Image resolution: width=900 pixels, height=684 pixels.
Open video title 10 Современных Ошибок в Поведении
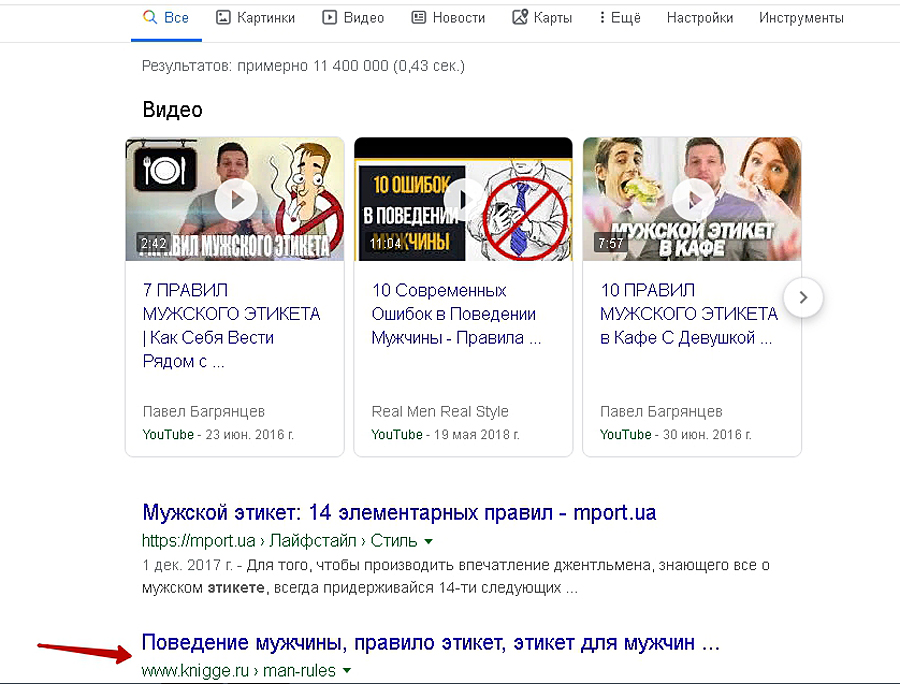(456, 314)
